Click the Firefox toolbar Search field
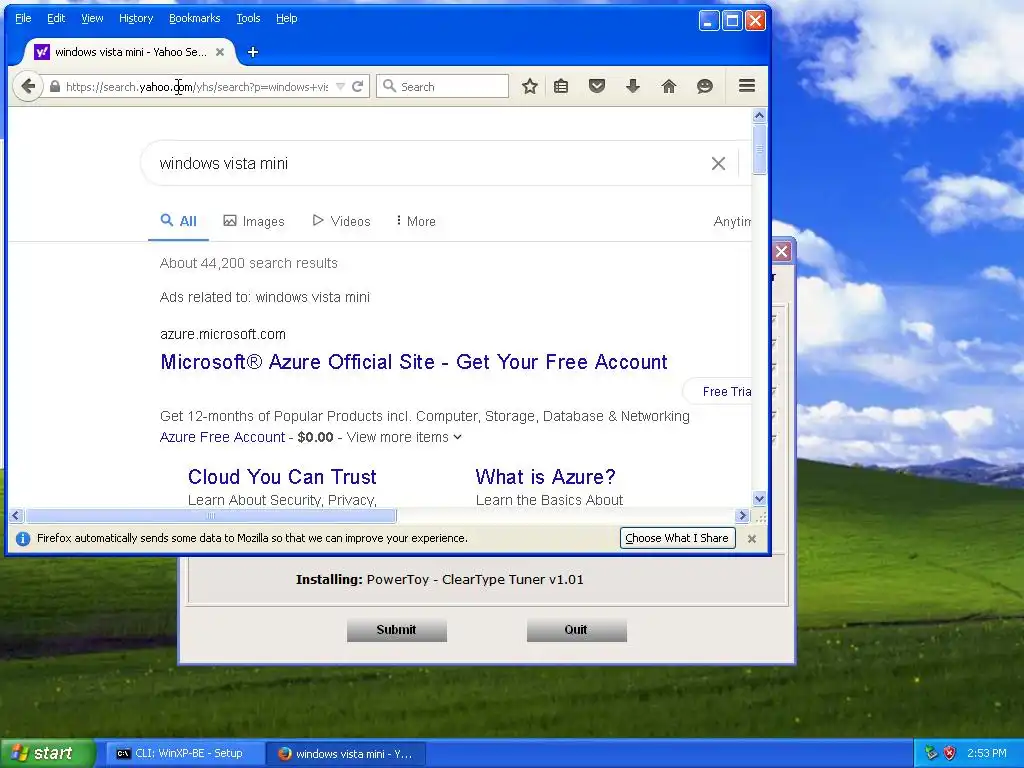The width and height of the screenshot is (1024, 768). click(442, 86)
